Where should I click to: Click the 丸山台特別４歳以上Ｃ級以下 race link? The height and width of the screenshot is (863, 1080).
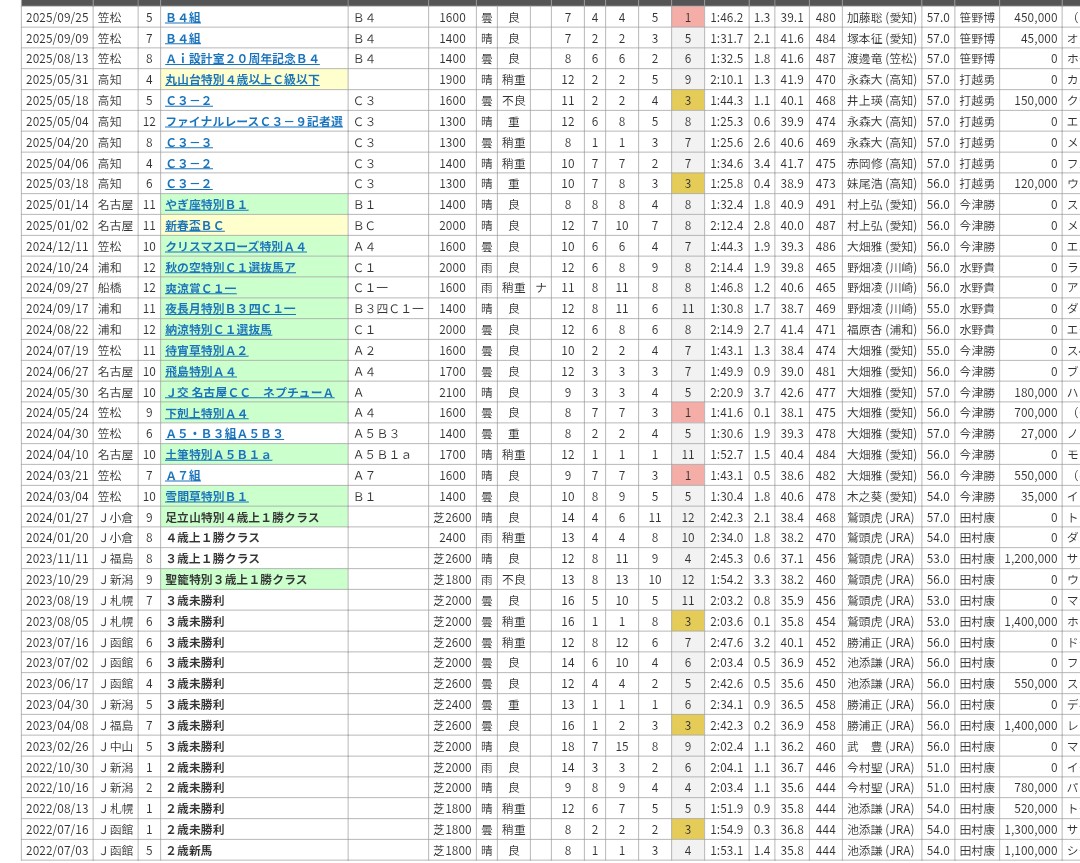pyautogui.click(x=242, y=80)
